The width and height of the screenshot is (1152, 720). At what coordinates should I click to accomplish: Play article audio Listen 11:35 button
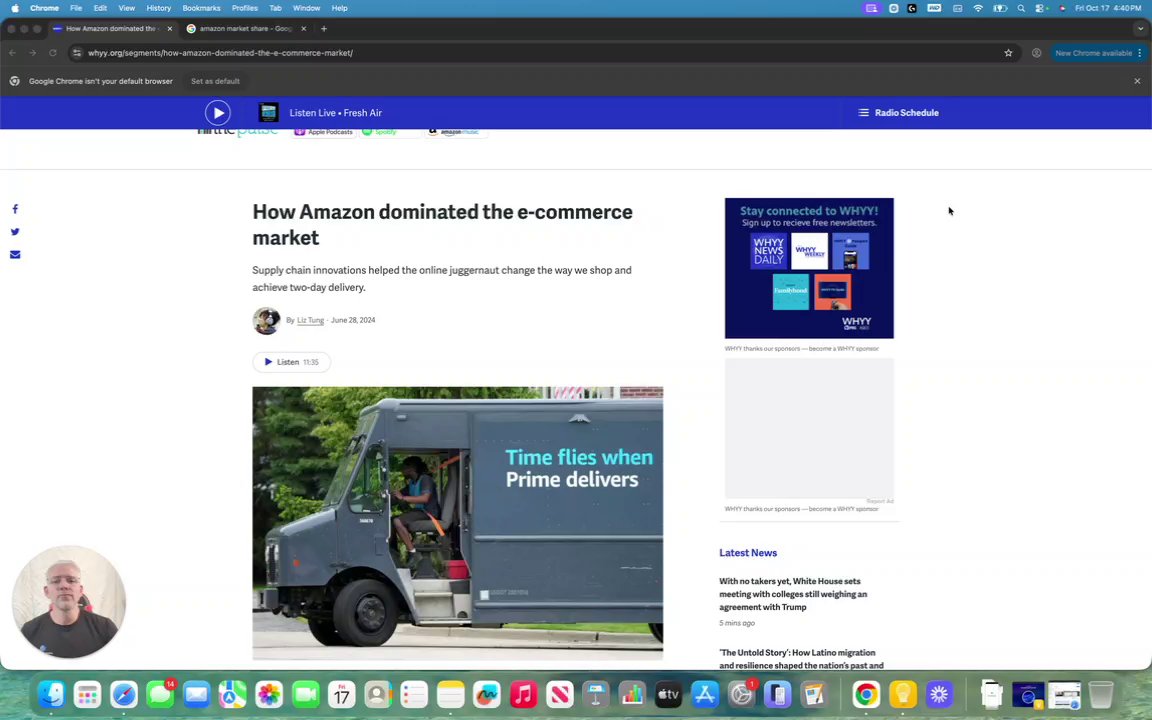(292, 361)
